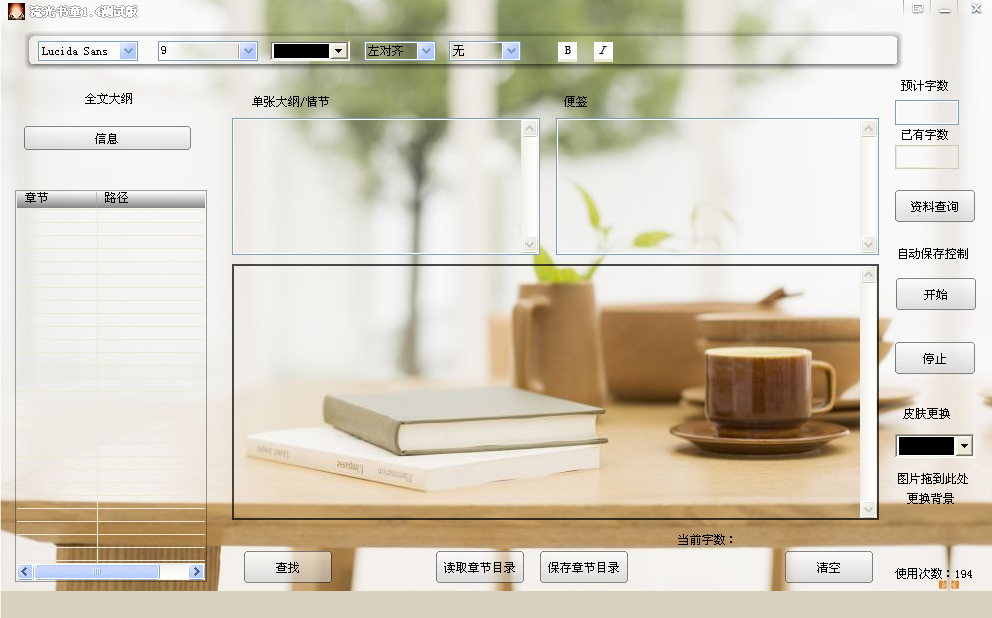Viewport: 992px width, 618px height.
Task: Click the 使用次数：194 usage counter text
Action: [934, 574]
